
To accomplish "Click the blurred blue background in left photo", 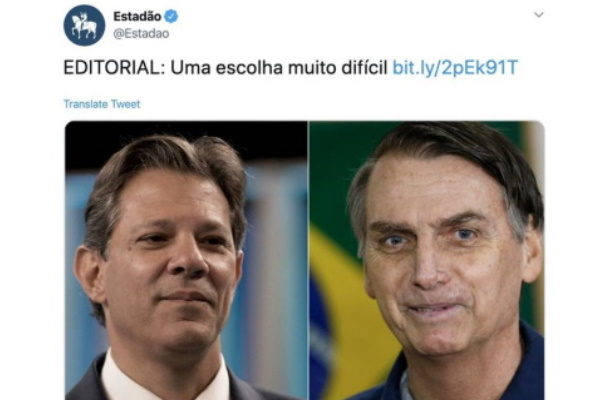I will click(x=276, y=268).
